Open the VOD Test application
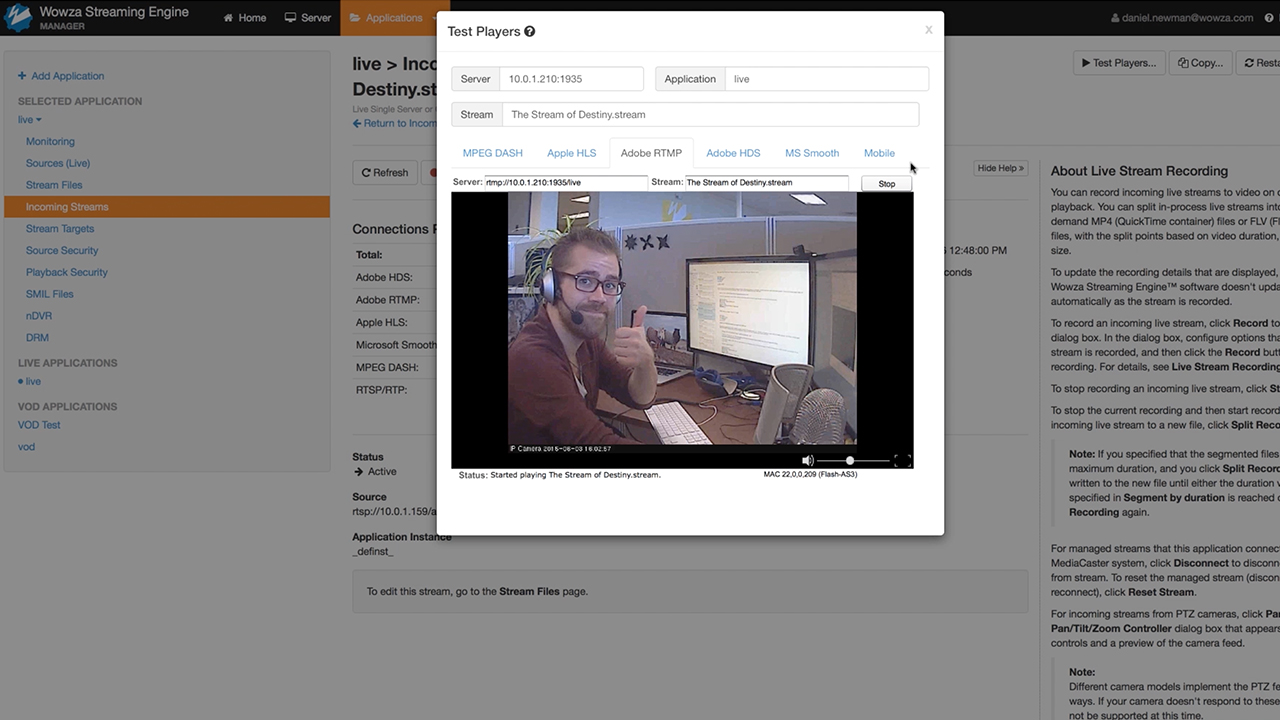 pyautogui.click(x=39, y=425)
